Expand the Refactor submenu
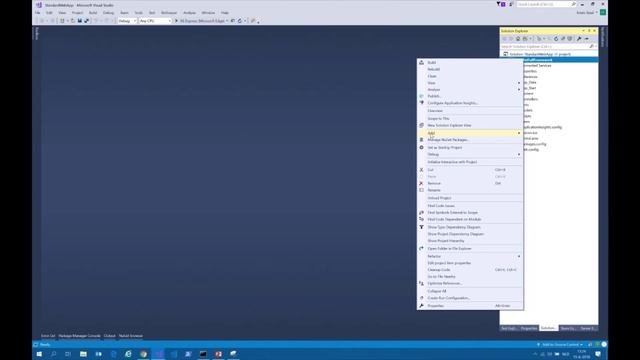This screenshot has height=360, width=640. [x=470, y=256]
